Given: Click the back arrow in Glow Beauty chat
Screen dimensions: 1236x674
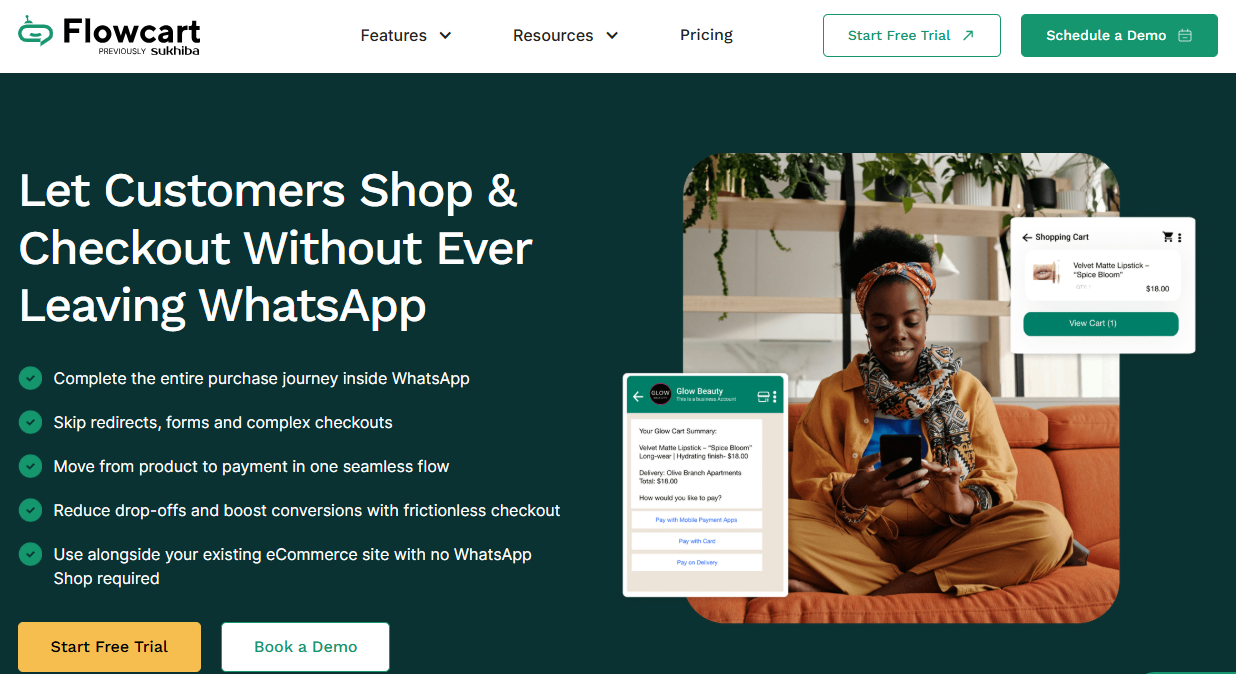Looking at the screenshot, I should click(x=638, y=396).
